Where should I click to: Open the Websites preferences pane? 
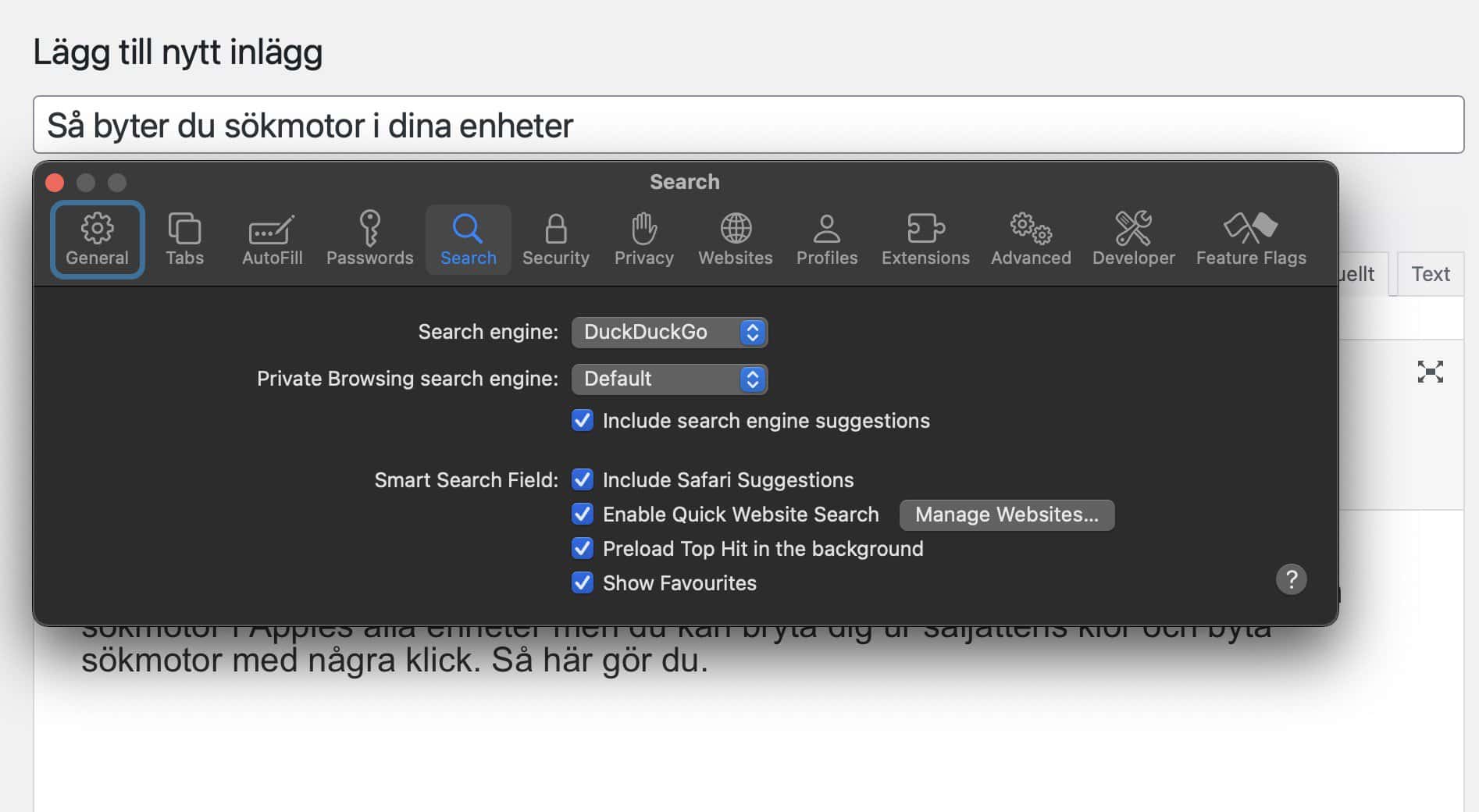(735, 240)
